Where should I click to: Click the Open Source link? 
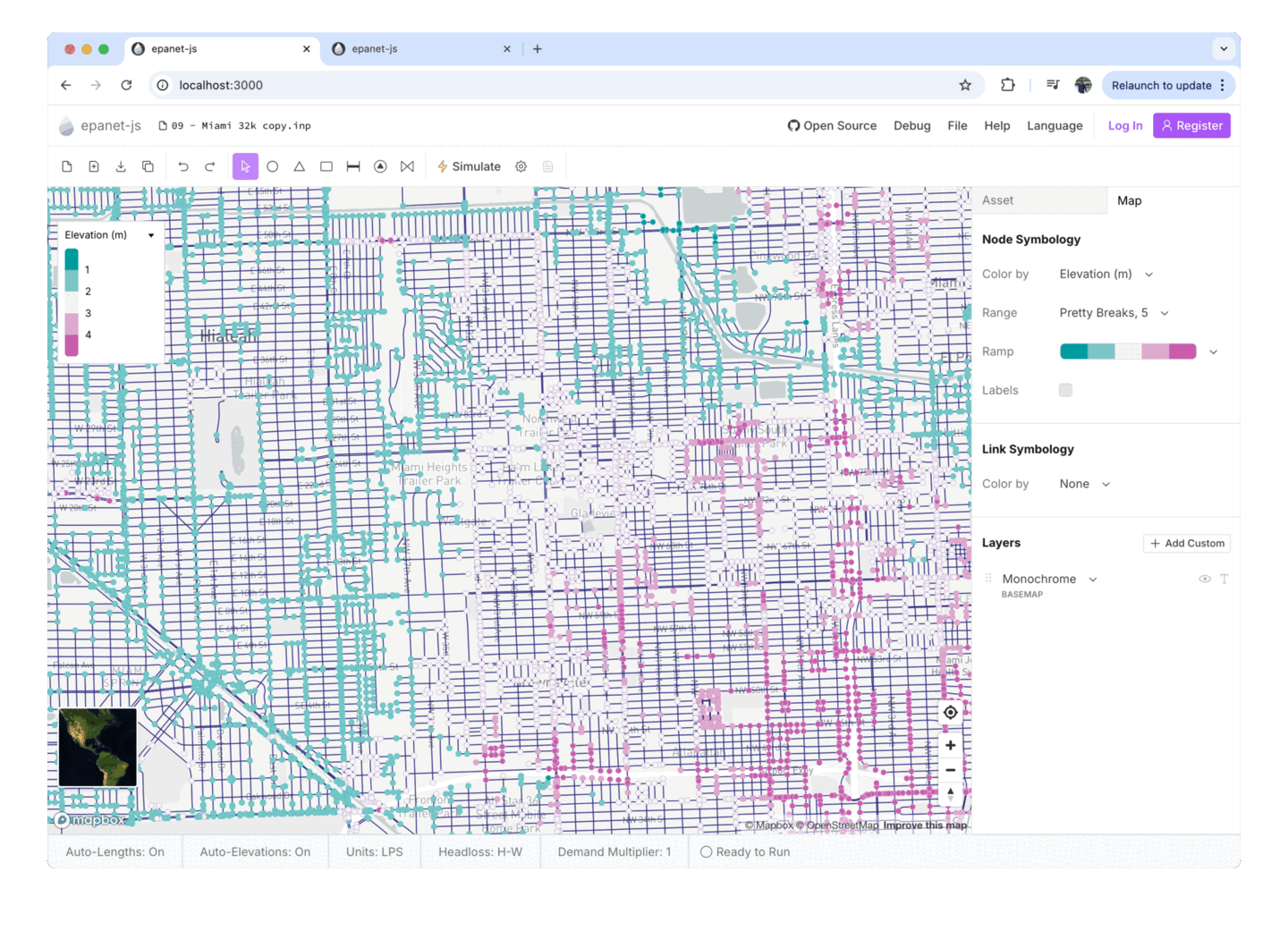(832, 126)
